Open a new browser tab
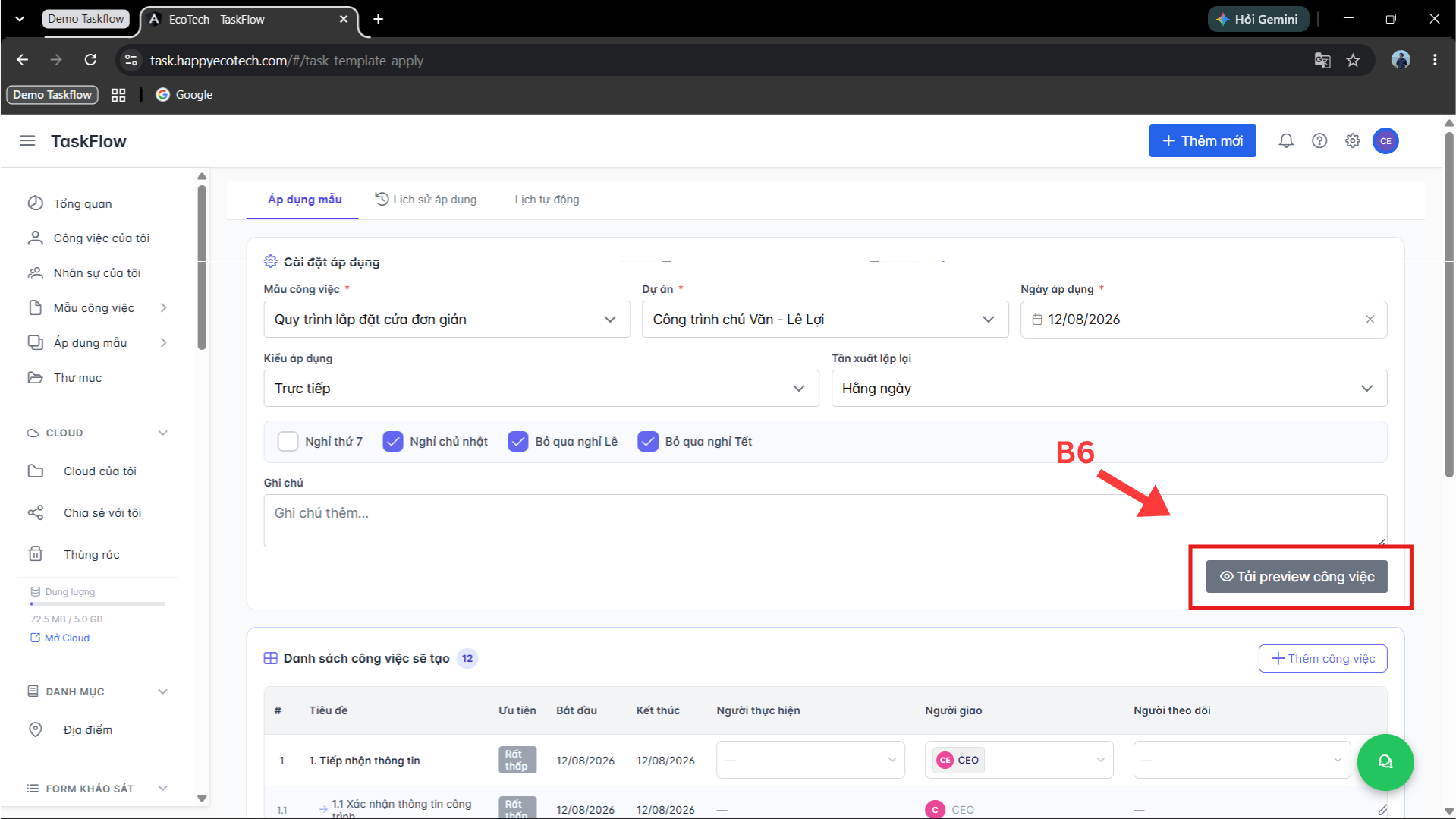The width and height of the screenshot is (1456, 819). point(378,19)
